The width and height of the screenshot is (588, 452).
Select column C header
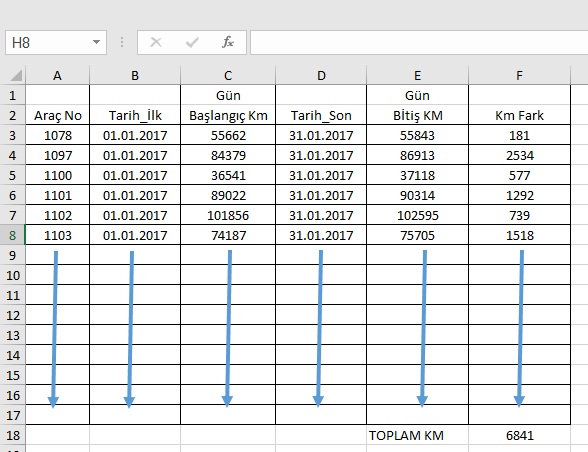pos(228,75)
